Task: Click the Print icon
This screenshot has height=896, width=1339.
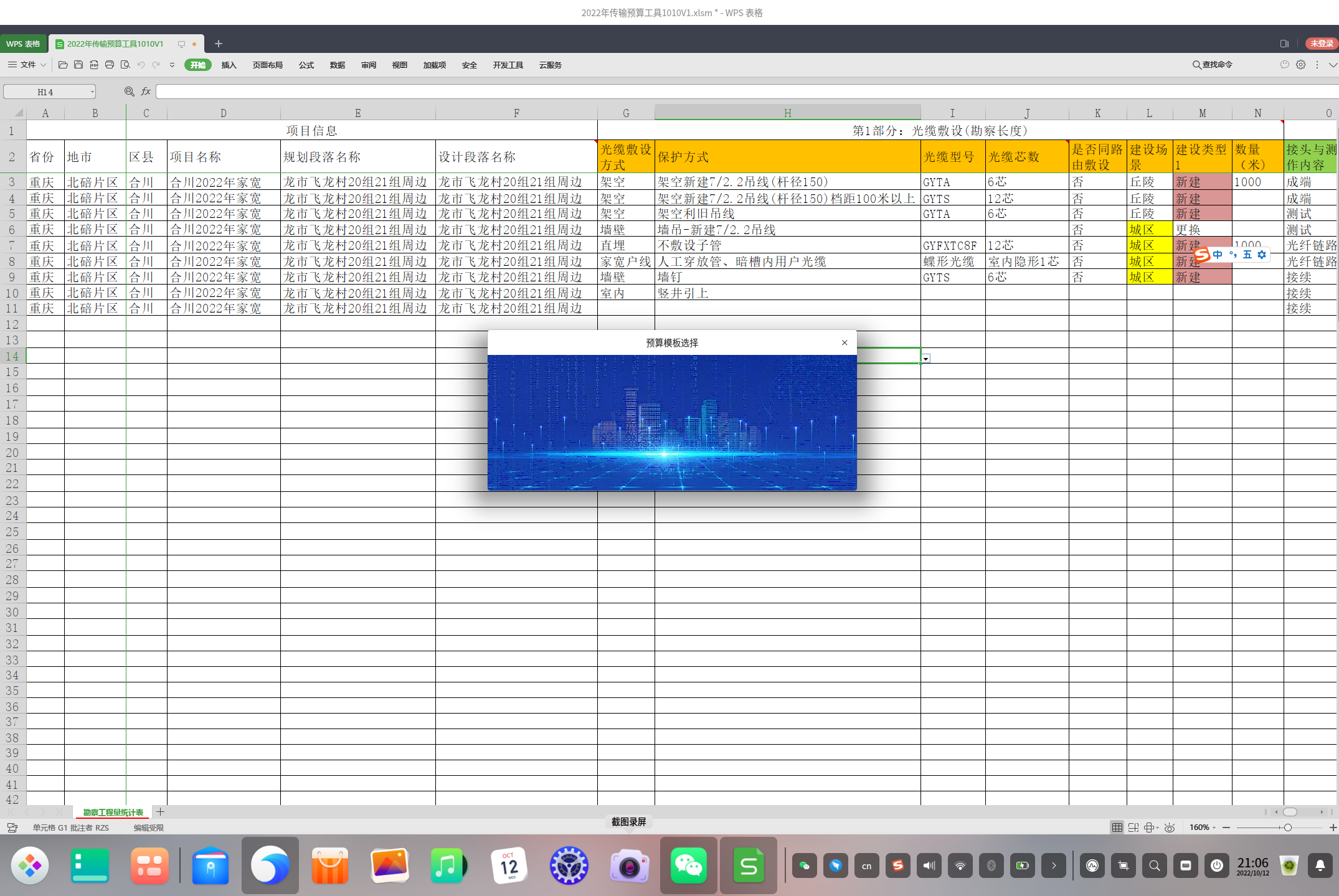Action: click(110, 65)
